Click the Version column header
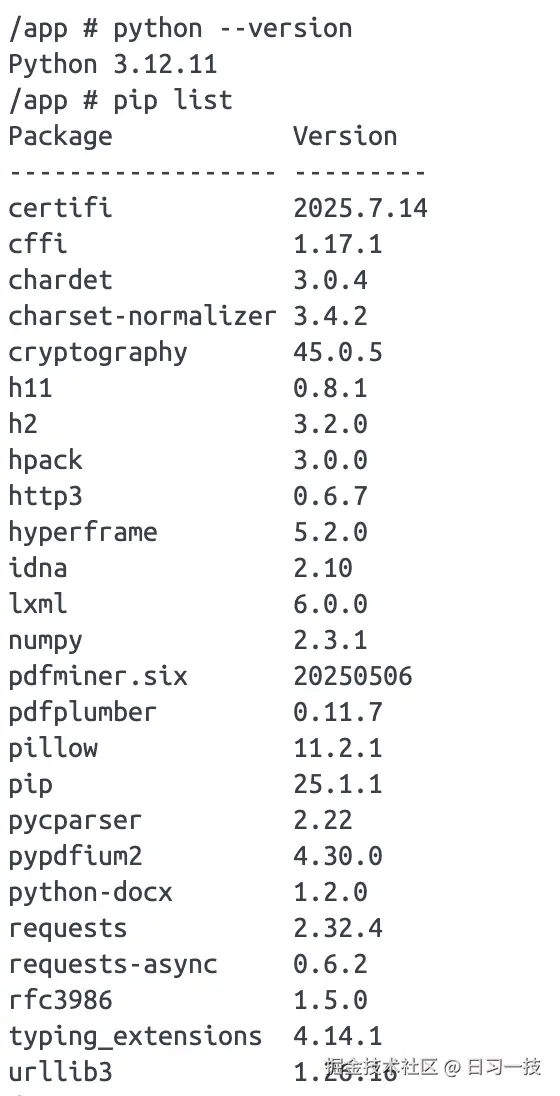This screenshot has height=1096, width=560. (x=345, y=136)
